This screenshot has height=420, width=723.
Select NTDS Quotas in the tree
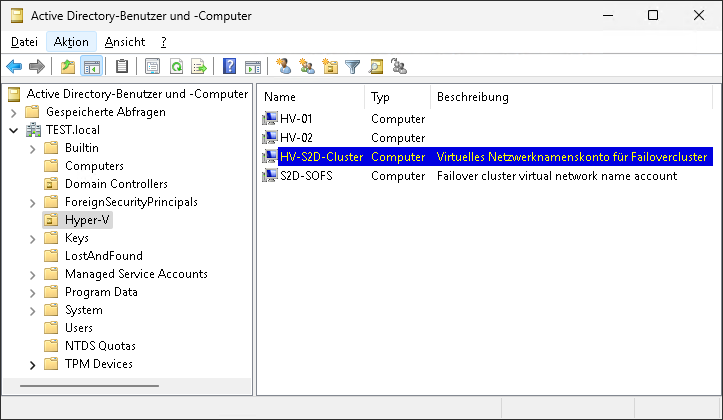pos(100,346)
